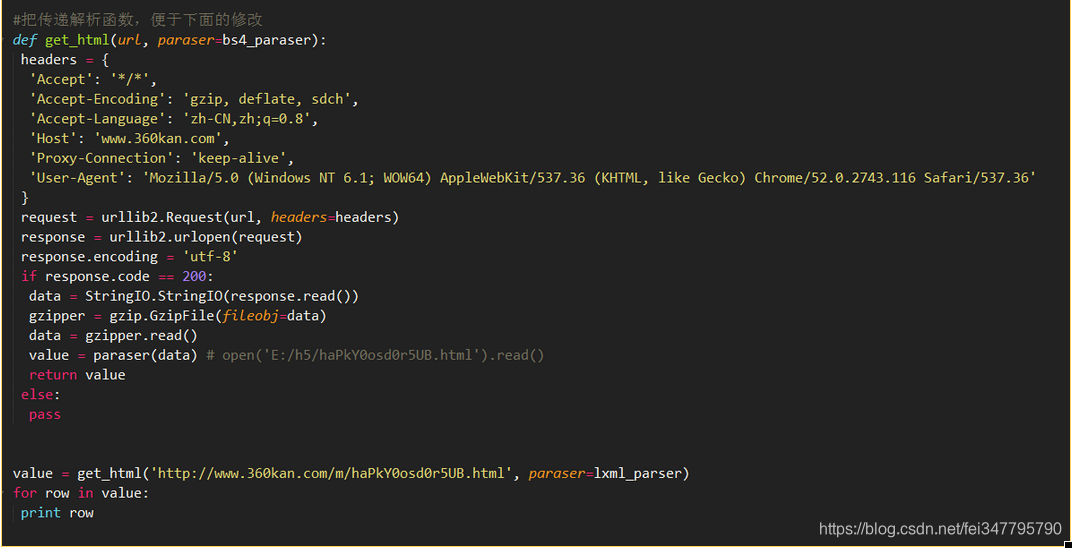Click the gzip.GzipFile call
The height and width of the screenshot is (548, 1072).
[218, 316]
